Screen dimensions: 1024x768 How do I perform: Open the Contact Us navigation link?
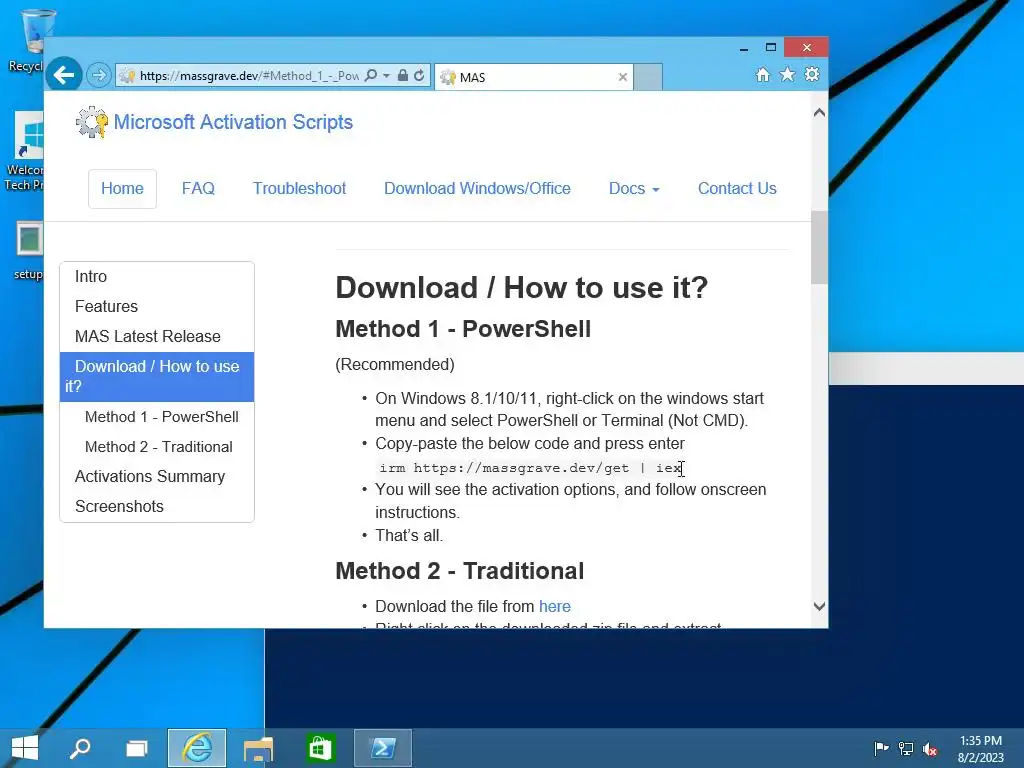click(737, 189)
